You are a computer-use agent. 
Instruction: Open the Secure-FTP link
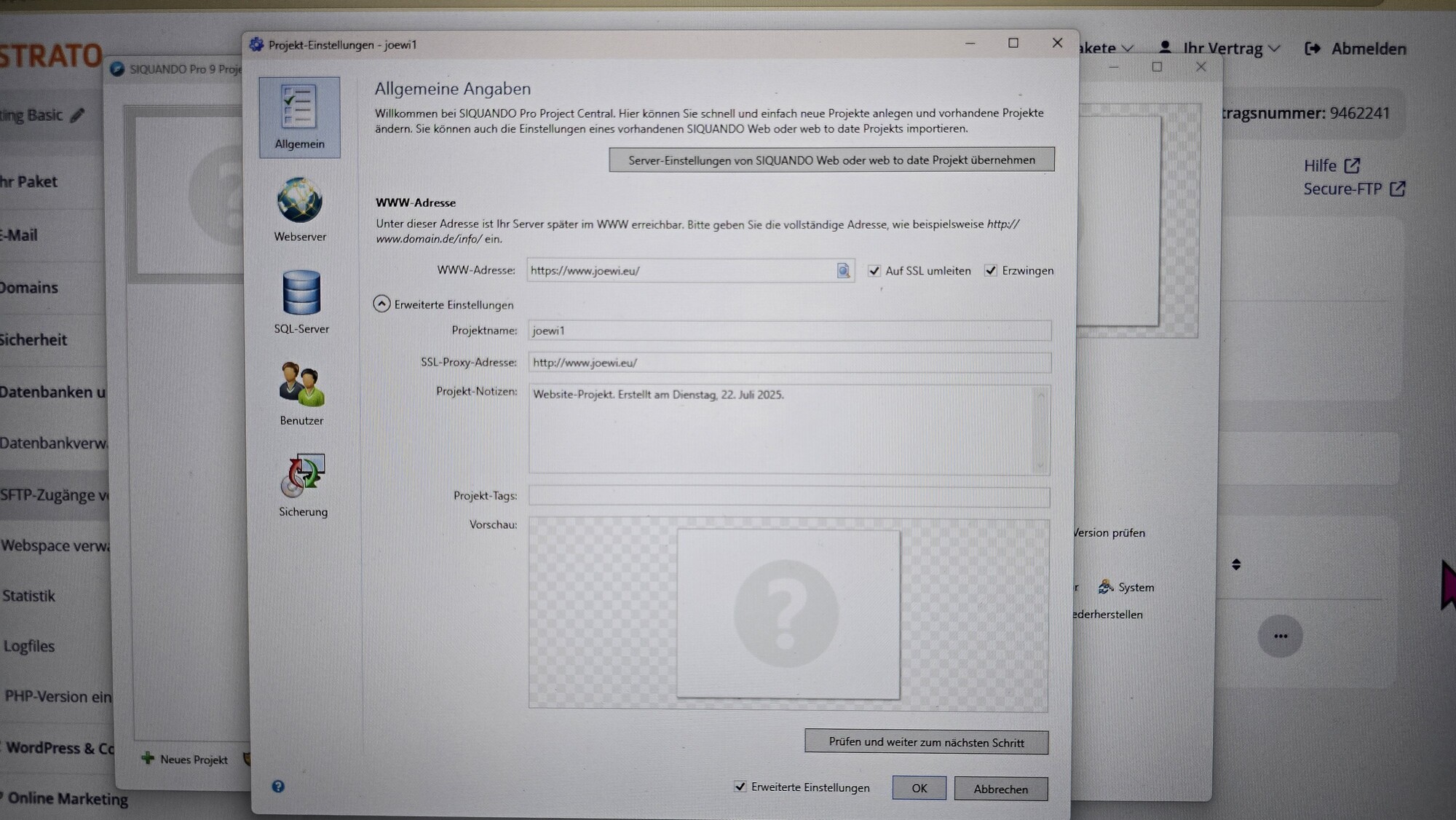click(1342, 189)
